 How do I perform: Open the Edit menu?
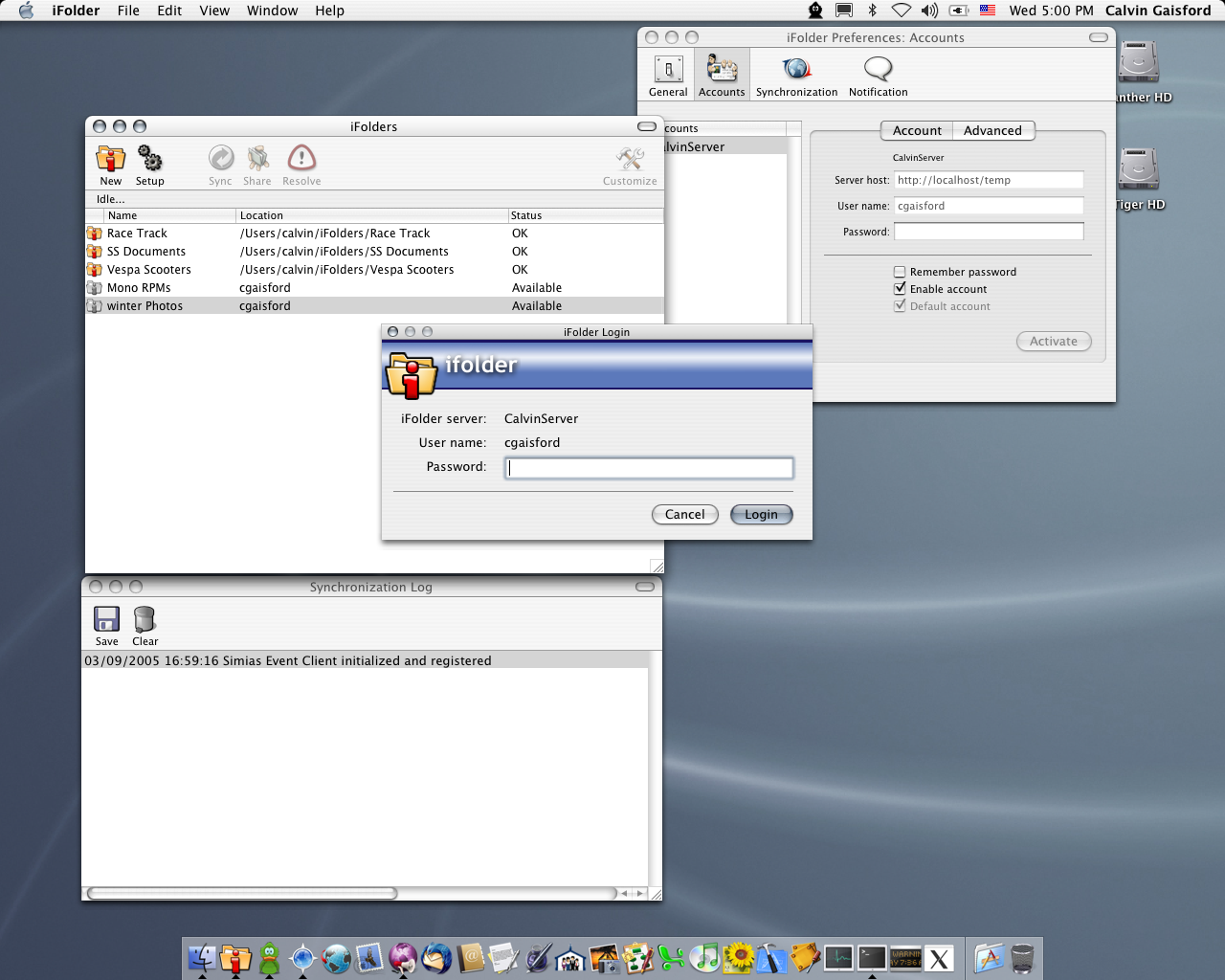pos(169,11)
